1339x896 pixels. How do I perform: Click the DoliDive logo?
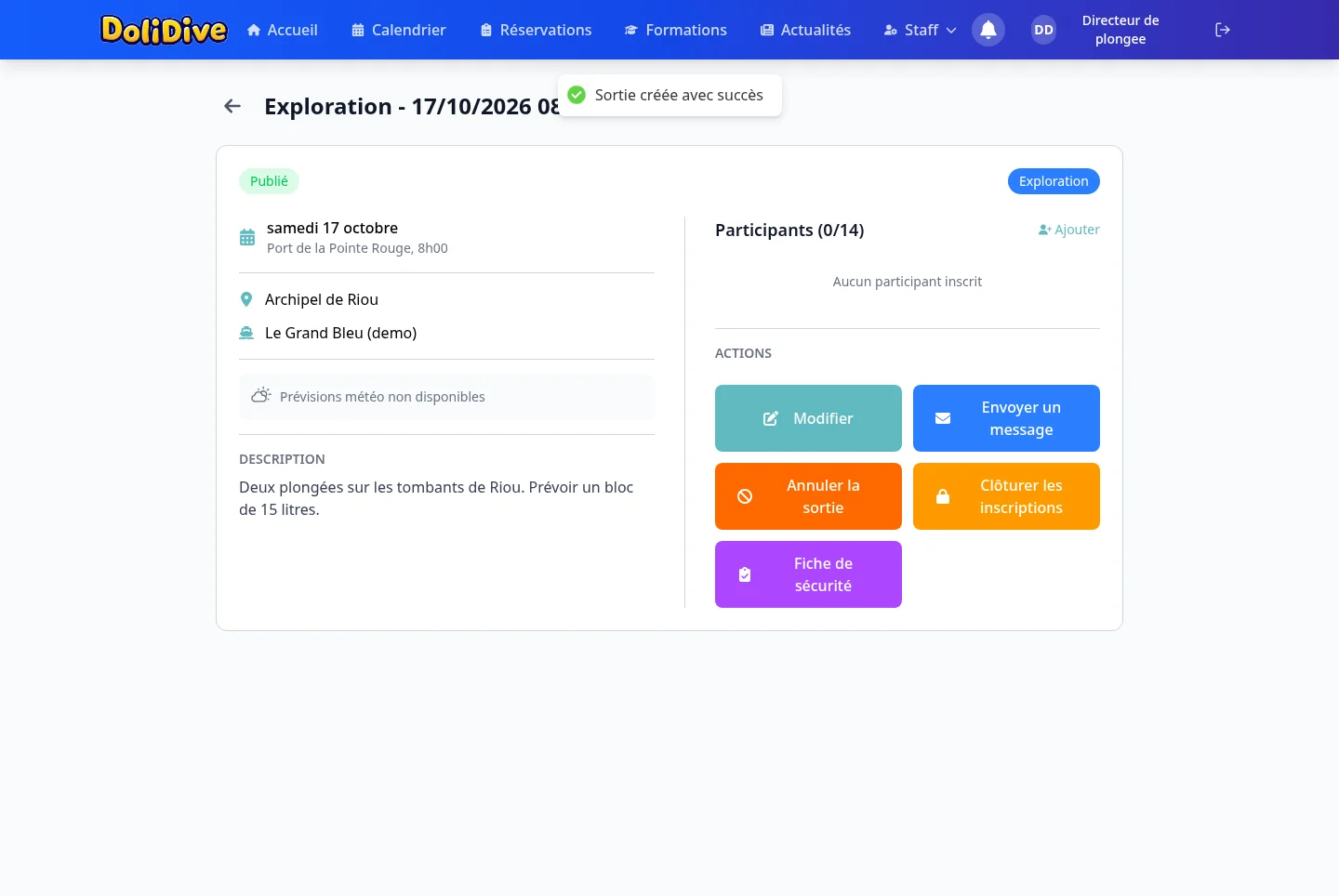coord(164,30)
